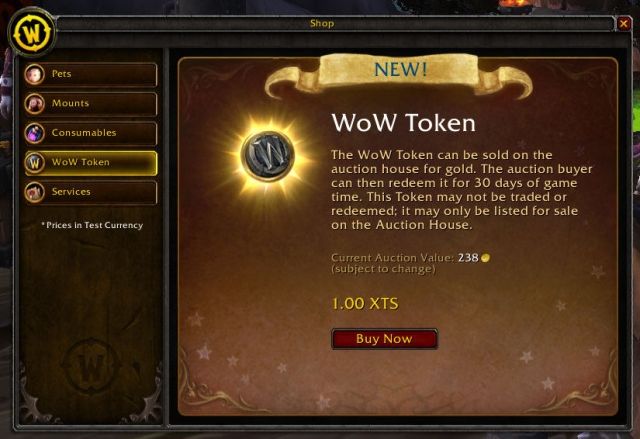This screenshot has height=439, width=640.
Task: Click the Services category icon
Action: click(x=34, y=192)
